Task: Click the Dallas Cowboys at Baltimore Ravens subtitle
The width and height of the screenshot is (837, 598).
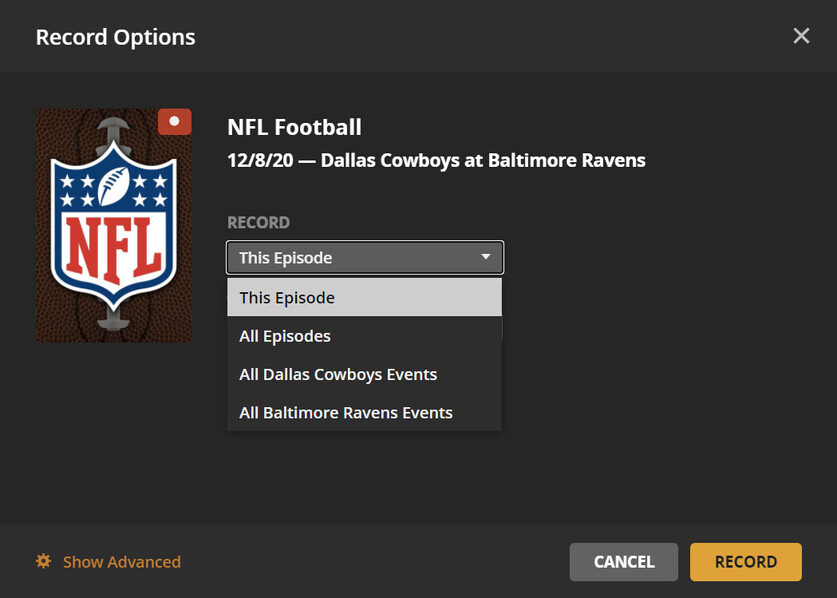Action: point(436,160)
